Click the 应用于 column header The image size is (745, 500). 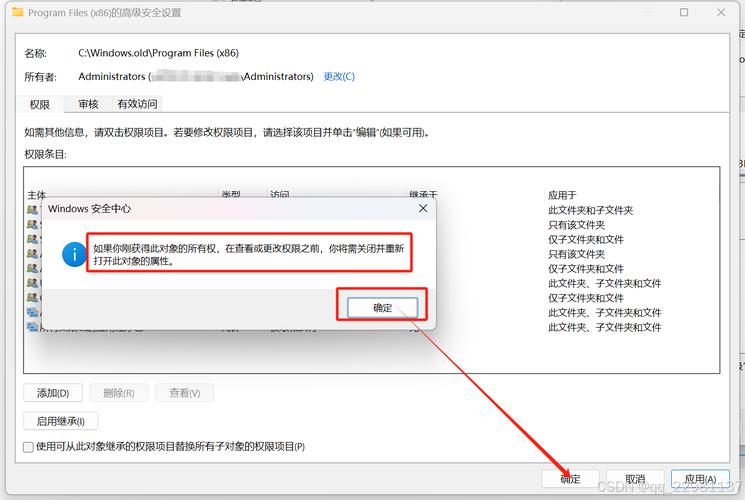(x=562, y=195)
